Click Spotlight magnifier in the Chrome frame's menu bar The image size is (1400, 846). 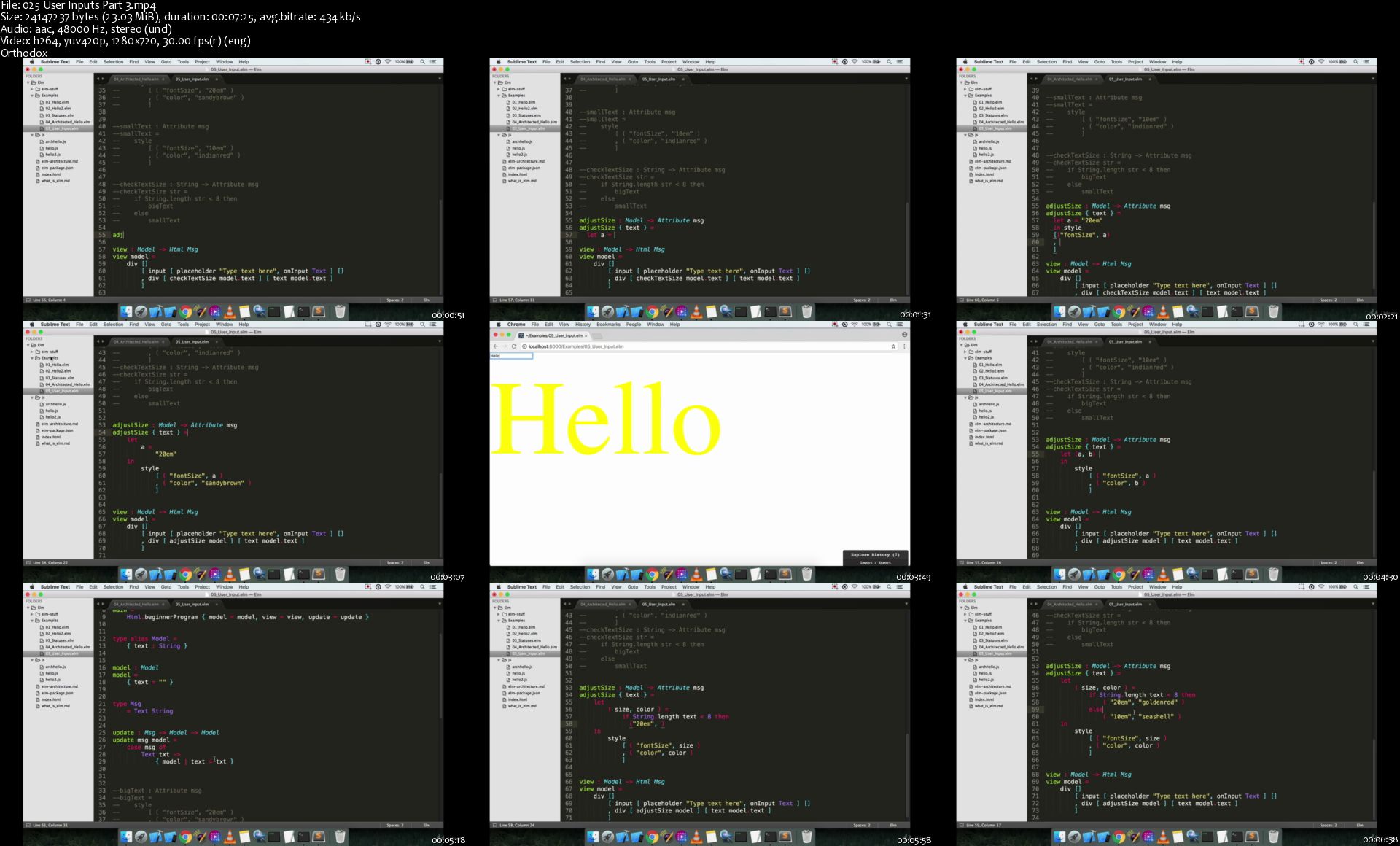point(889,325)
